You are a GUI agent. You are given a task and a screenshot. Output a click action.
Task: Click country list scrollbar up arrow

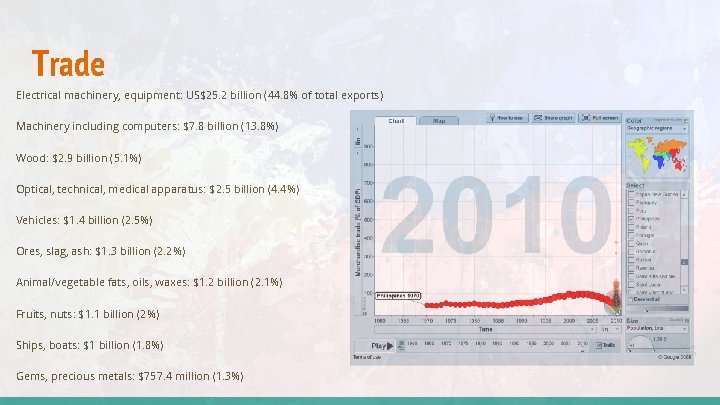[x=684, y=194]
